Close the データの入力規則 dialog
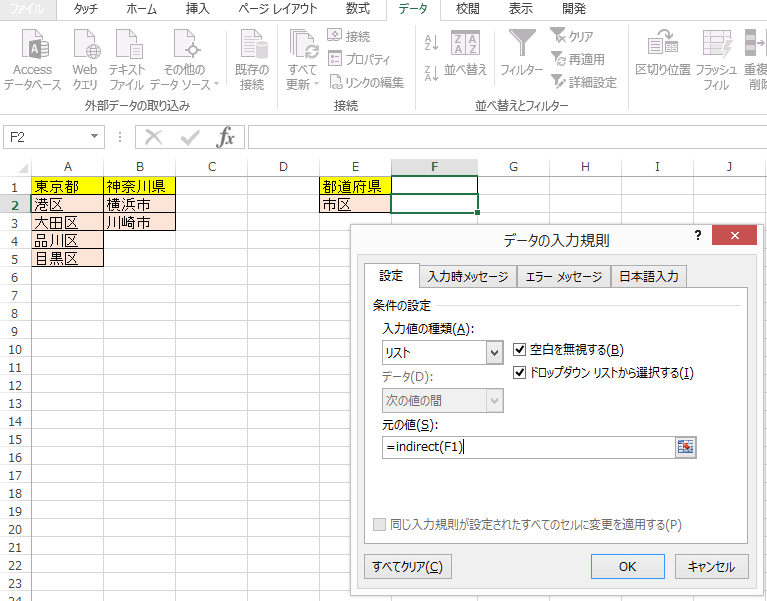The image size is (767, 601). click(x=734, y=236)
